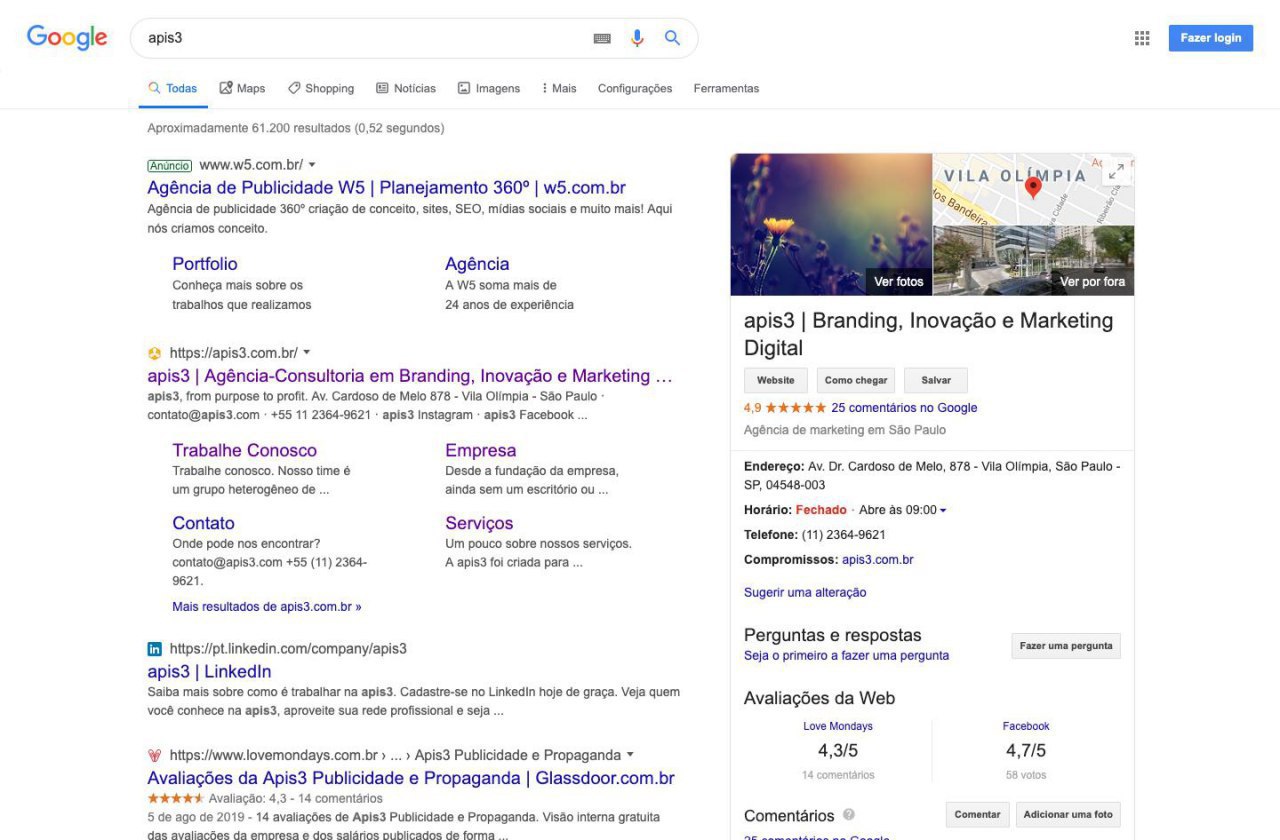Open Ver fotos flower thumbnail

pyautogui.click(x=831, y=224)
